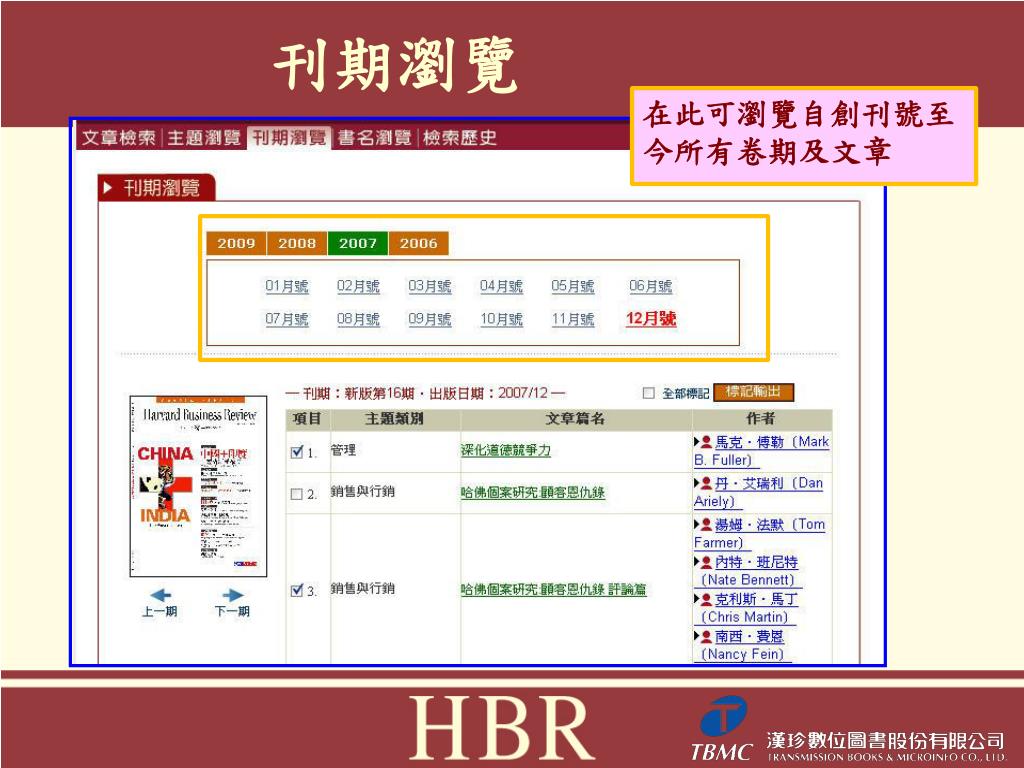Click the Harvard Business Review cover thumbnail
The width and height of the screenshot is (1024, 768).
pos(199,486)
